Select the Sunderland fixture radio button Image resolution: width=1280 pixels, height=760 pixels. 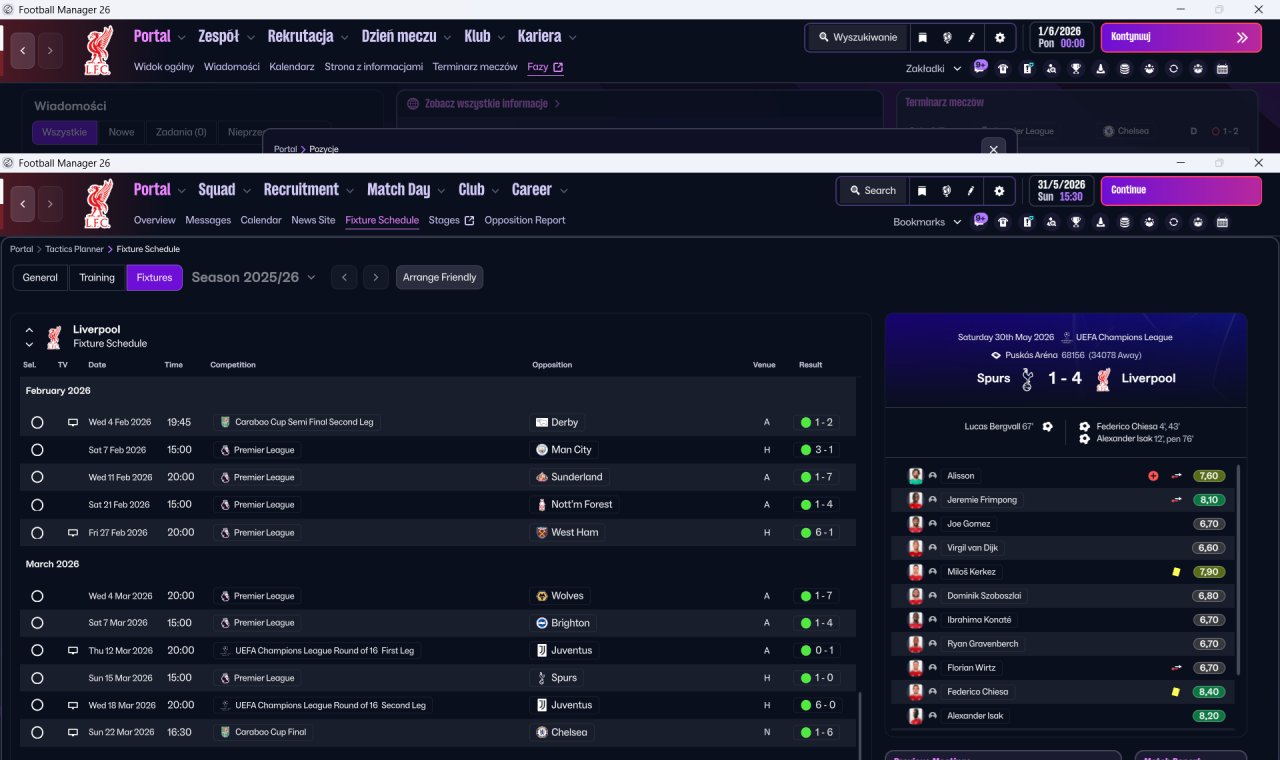pos(37,477)
